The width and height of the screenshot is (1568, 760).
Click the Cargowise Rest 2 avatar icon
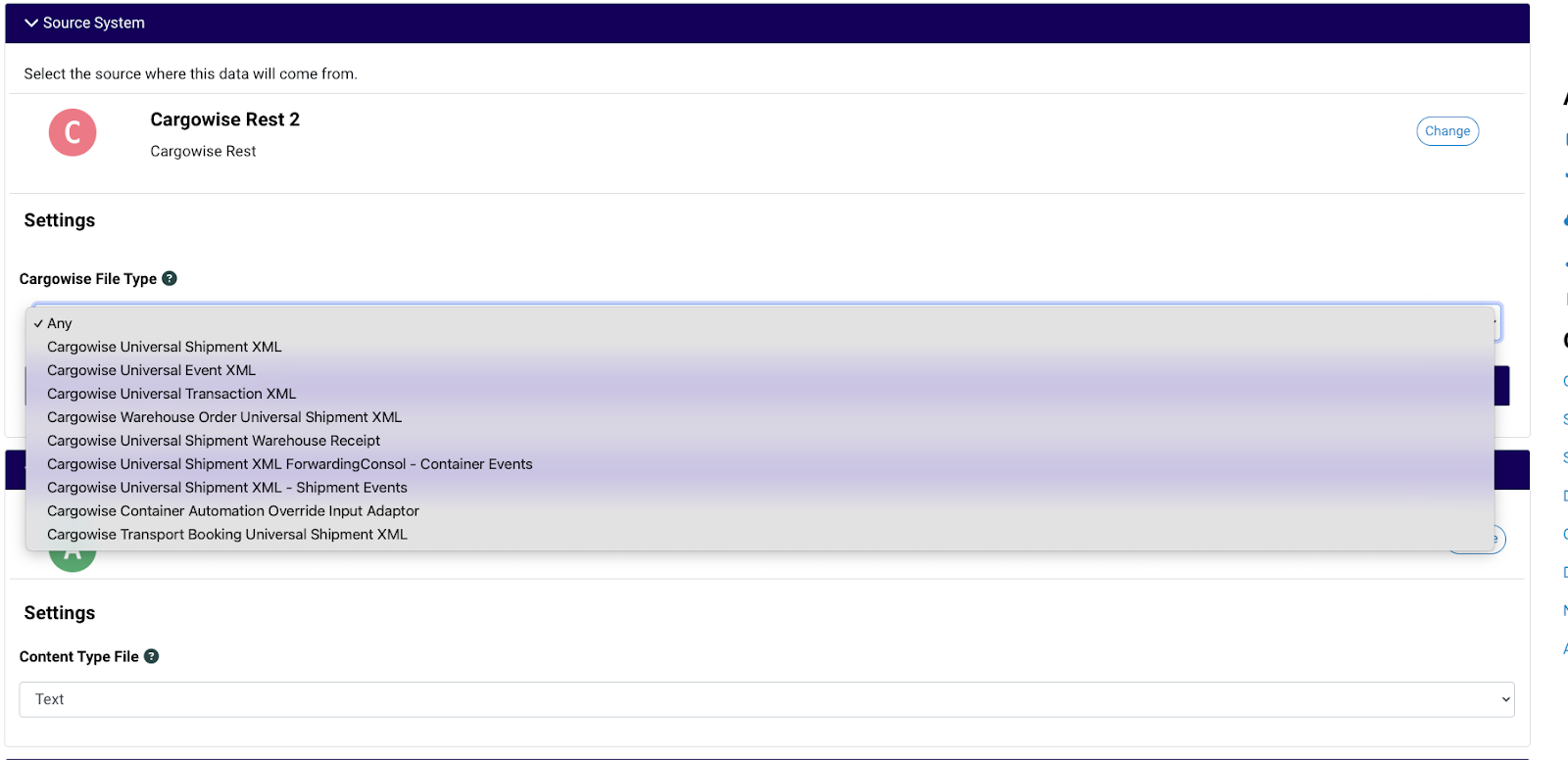tap(73, 132)
